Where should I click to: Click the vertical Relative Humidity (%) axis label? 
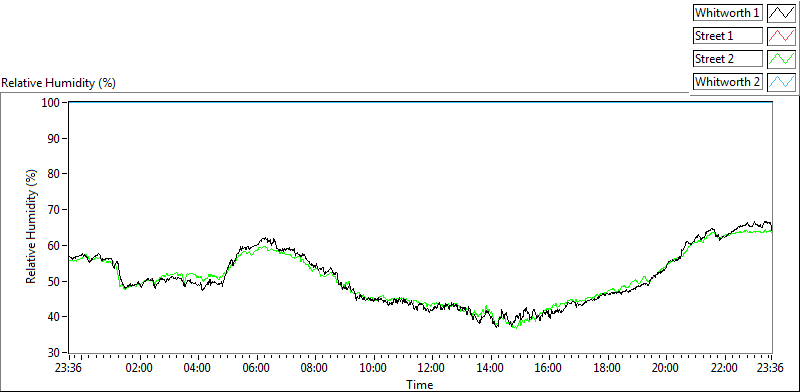pos(32,227)
